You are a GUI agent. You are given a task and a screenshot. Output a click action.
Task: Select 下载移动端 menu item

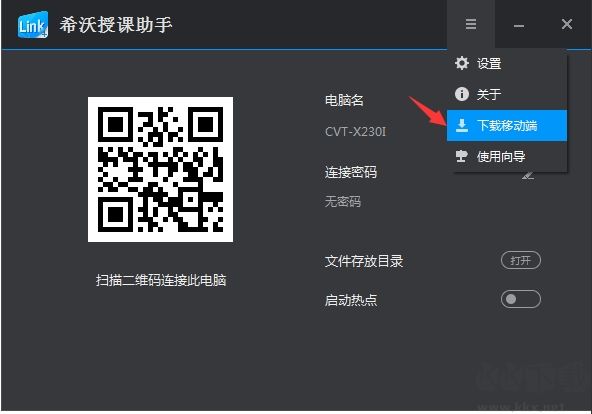click(x=507, y=125)
